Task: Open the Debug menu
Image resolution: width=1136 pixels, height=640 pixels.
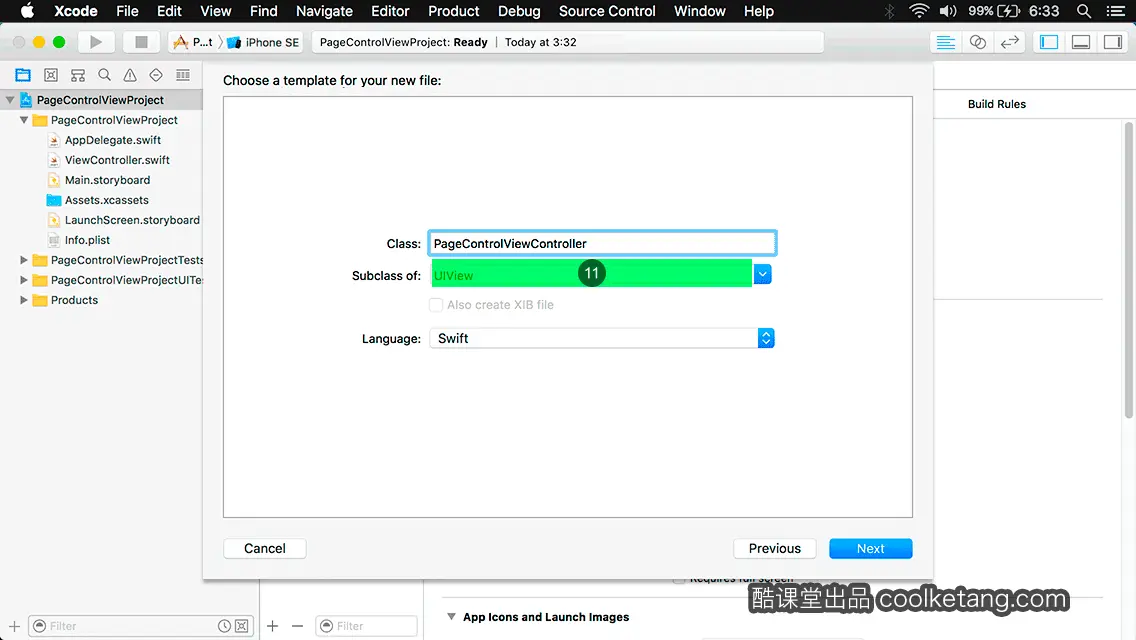Action: [519, 11]
